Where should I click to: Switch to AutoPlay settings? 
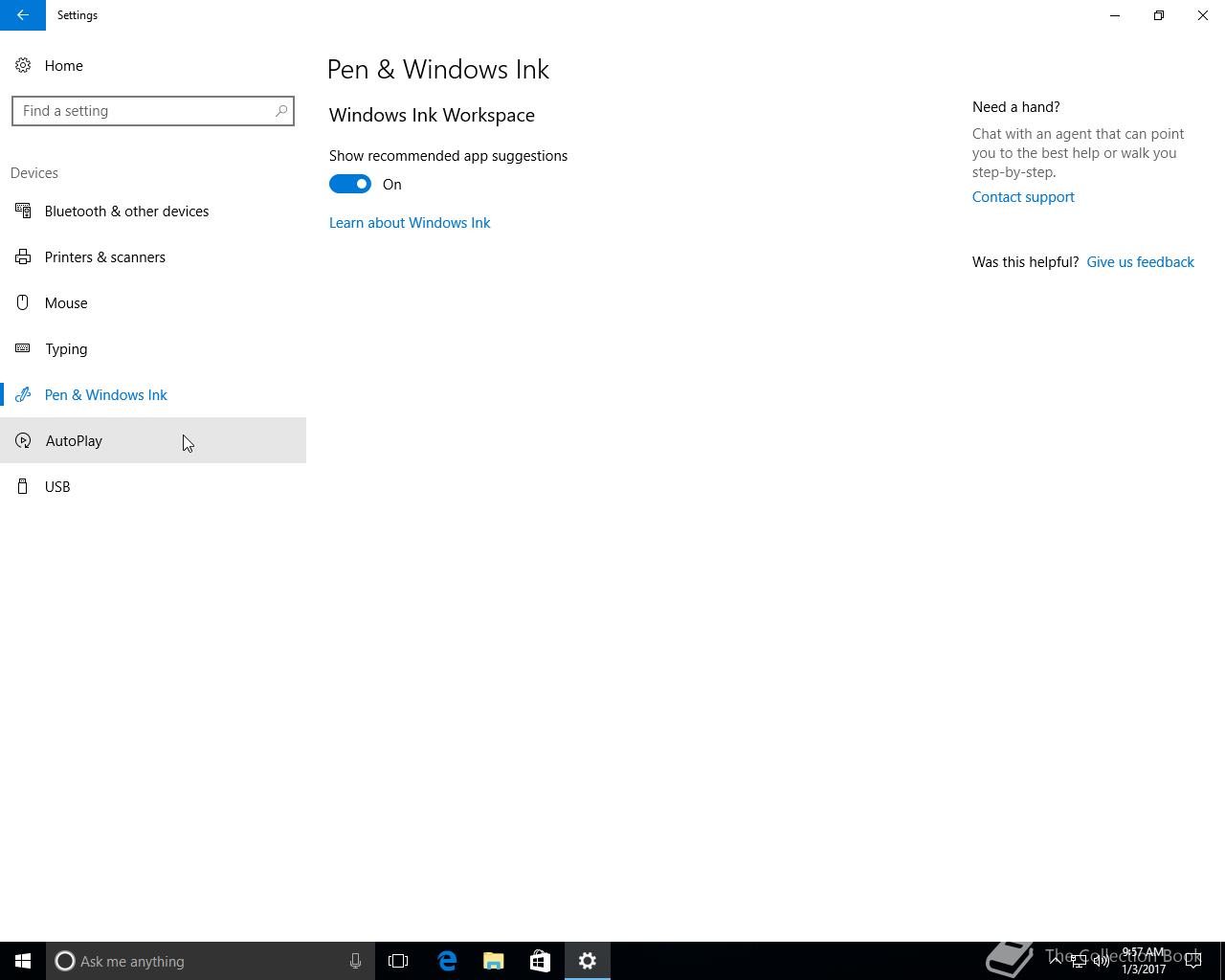pos(153,440)
